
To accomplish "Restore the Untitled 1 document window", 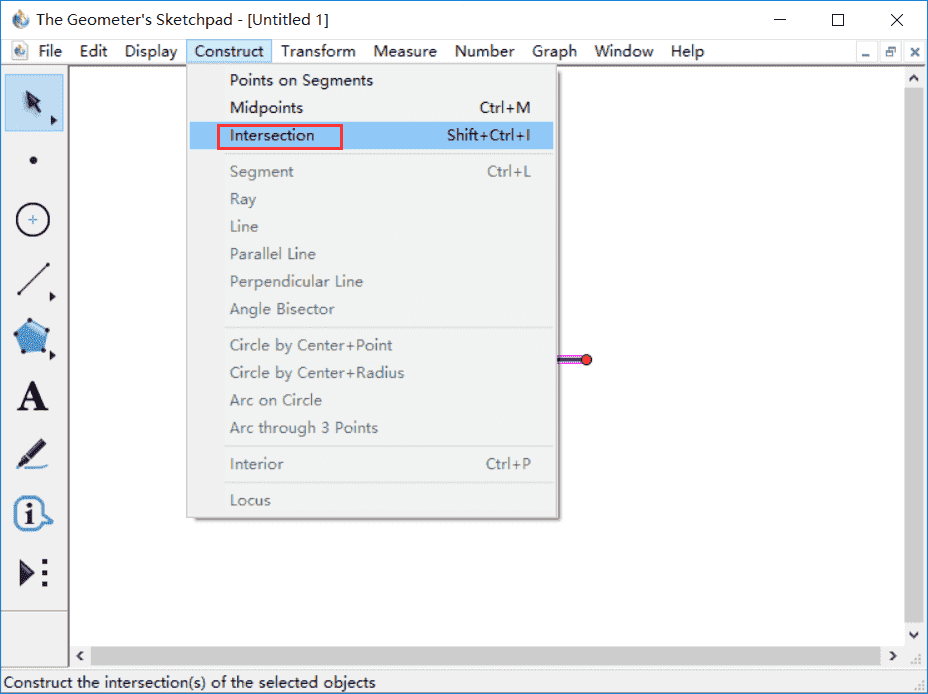I will point(890,52).
